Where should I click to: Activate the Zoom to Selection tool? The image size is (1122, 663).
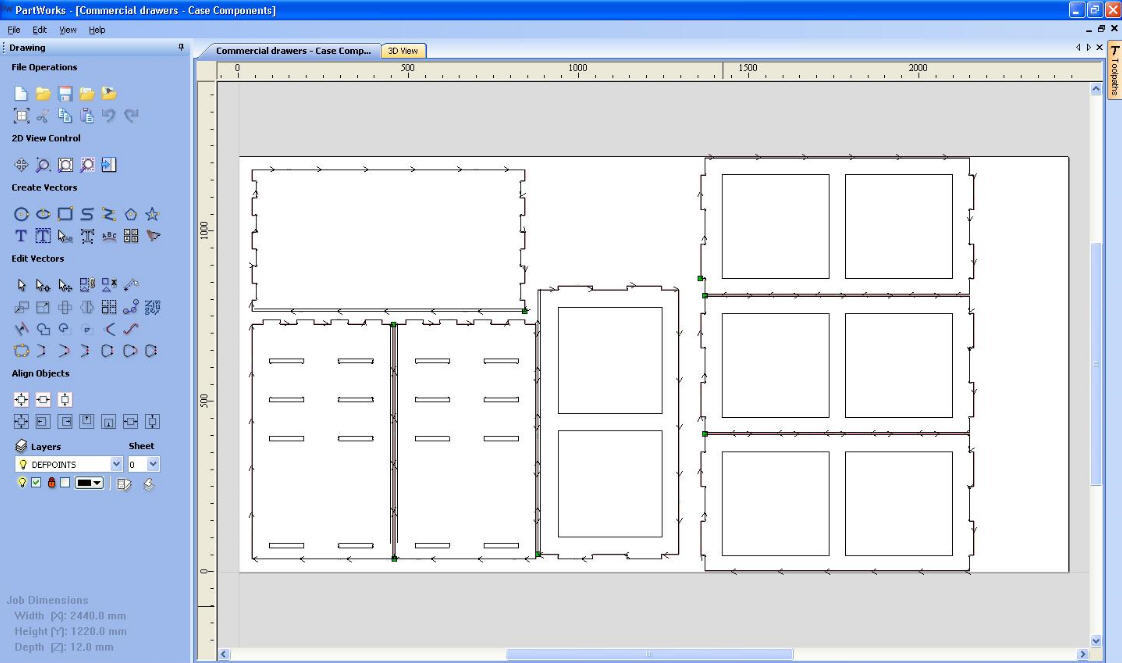88,165
